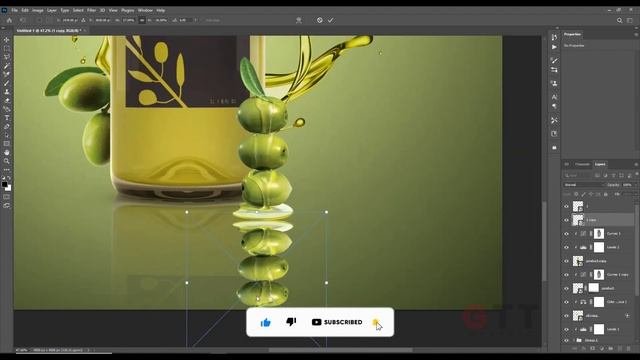Open the layer filter kind dropdown
The width and height of the screenshot is (640, 360).
tap(577, 176)
